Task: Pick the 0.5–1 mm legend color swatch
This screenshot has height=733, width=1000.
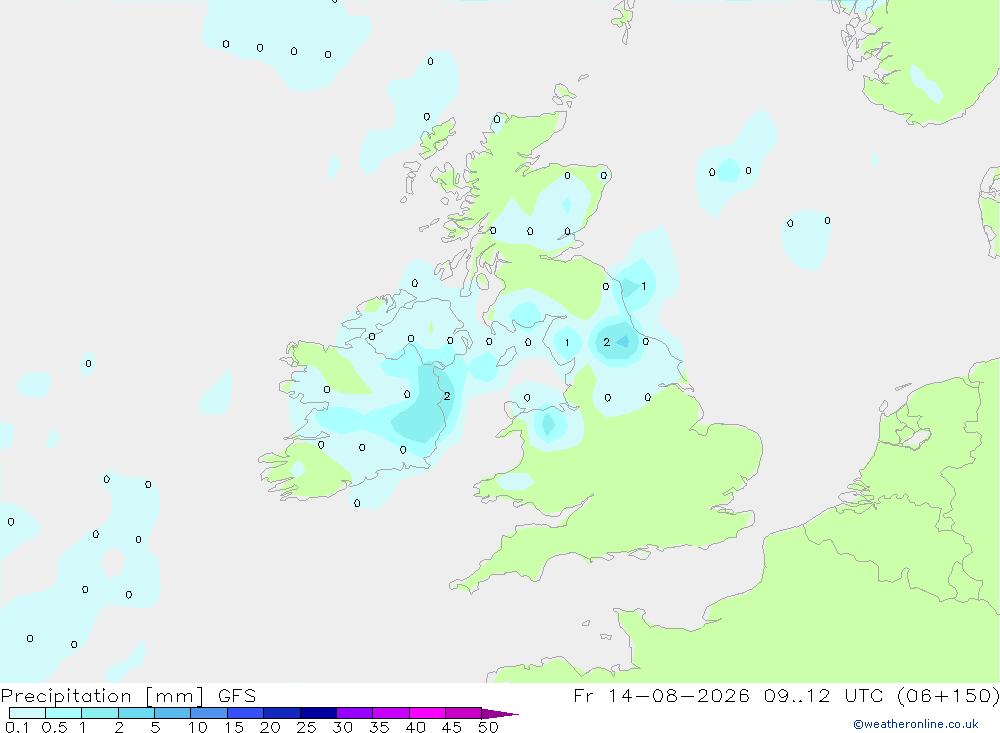Action: (x=63, y=713)
